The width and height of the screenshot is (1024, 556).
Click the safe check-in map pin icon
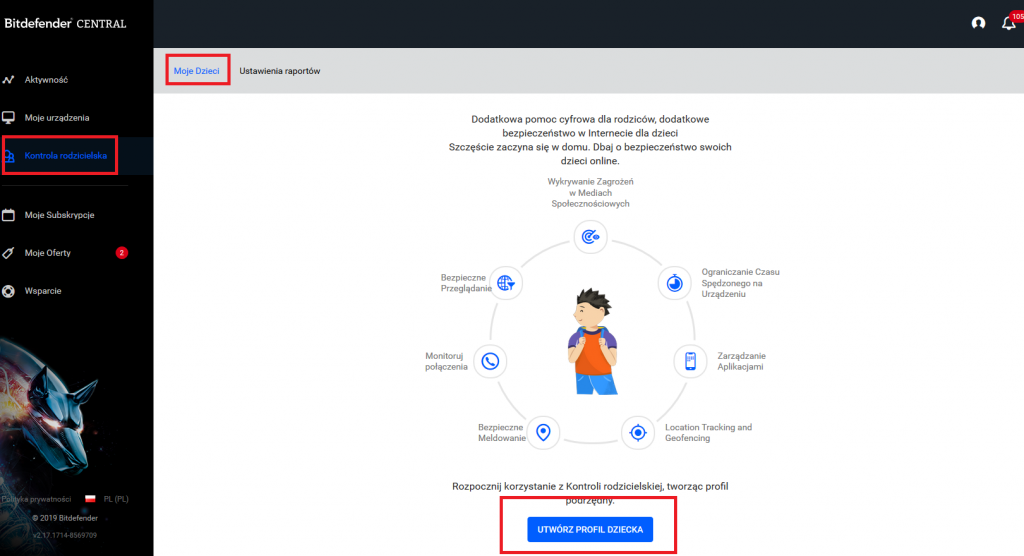[x=543, y=432]
